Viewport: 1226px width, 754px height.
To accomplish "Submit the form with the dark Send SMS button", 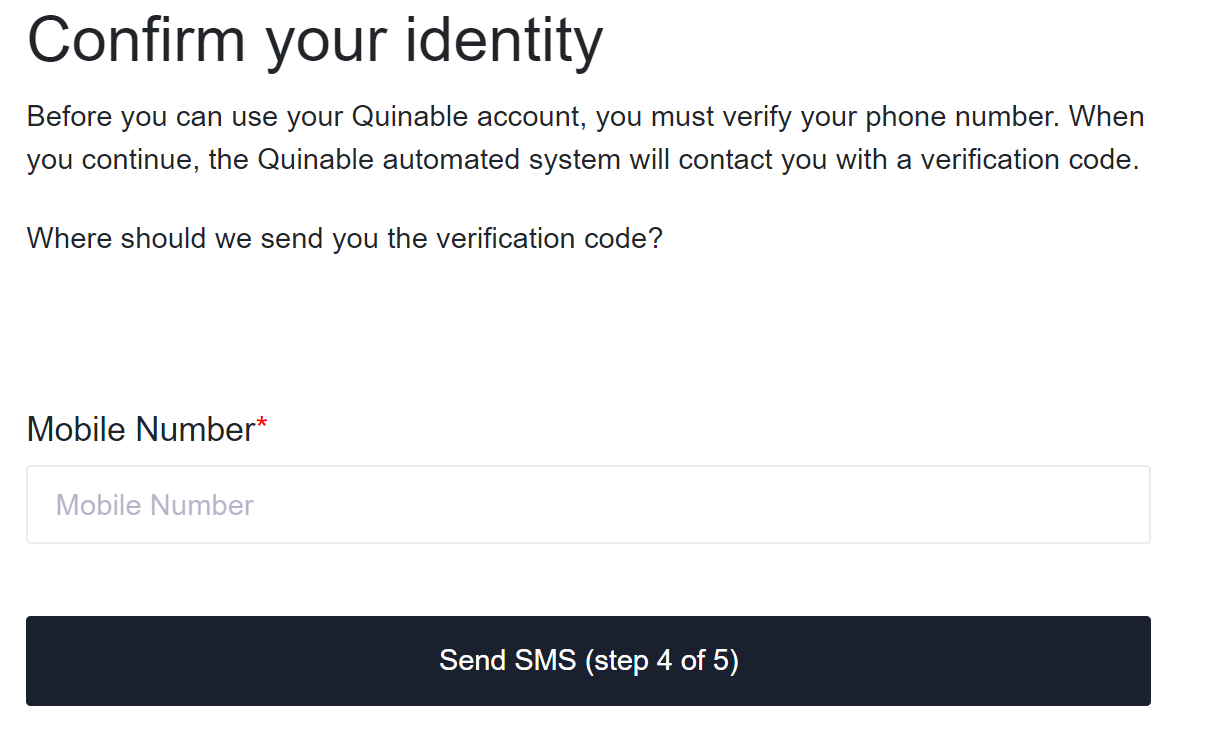I will (x=588, y=661).
